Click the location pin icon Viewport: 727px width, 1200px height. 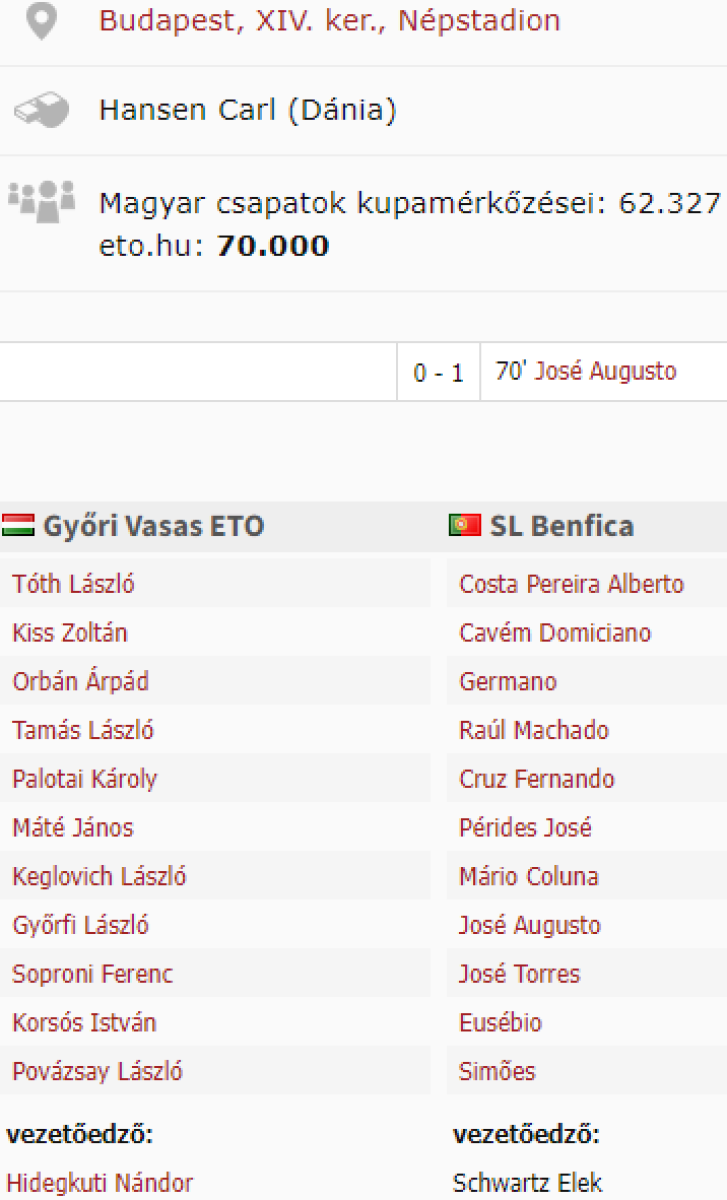click(40, 21)
